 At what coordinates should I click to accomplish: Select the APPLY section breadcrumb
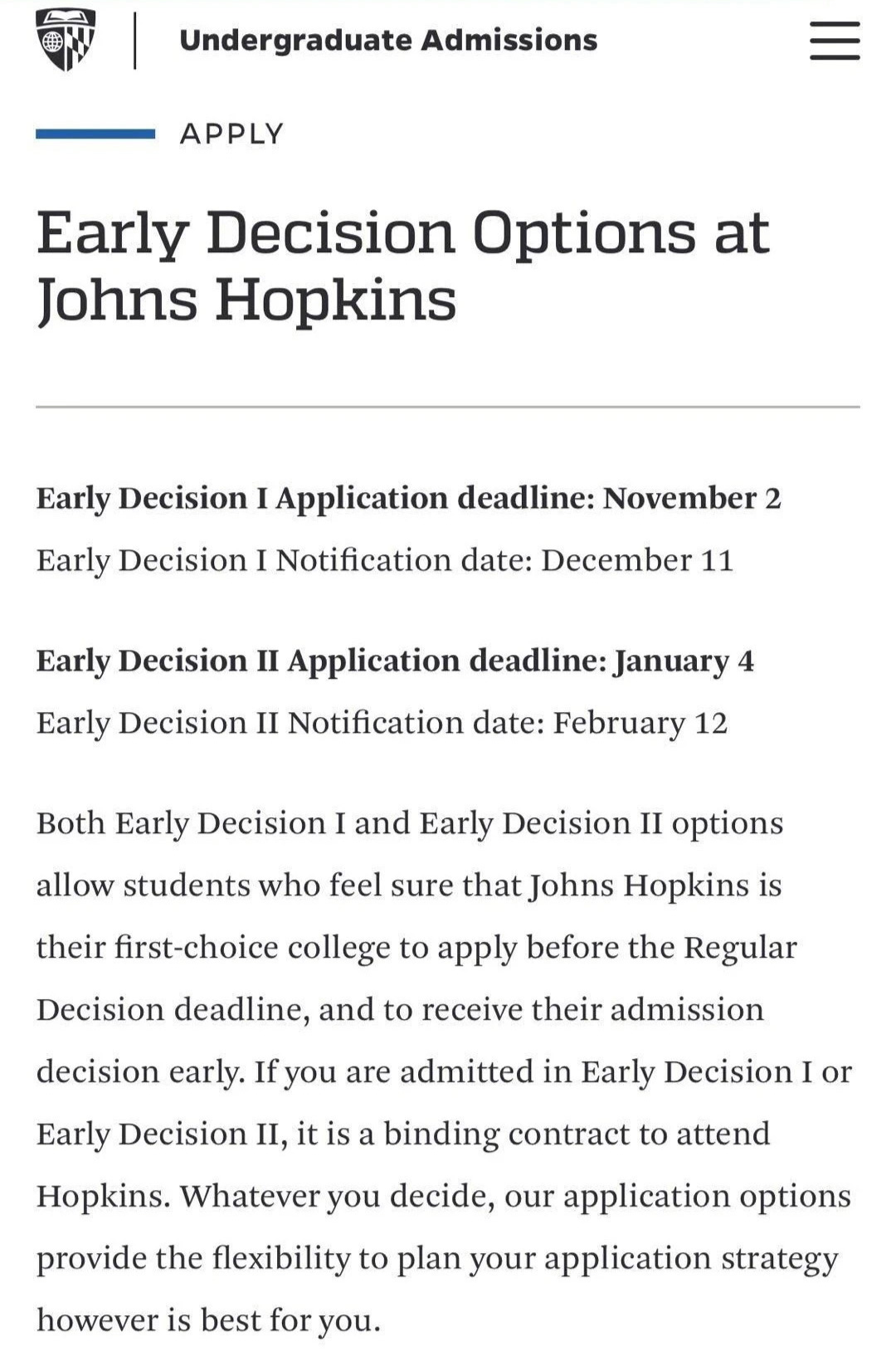pos(232,134)
